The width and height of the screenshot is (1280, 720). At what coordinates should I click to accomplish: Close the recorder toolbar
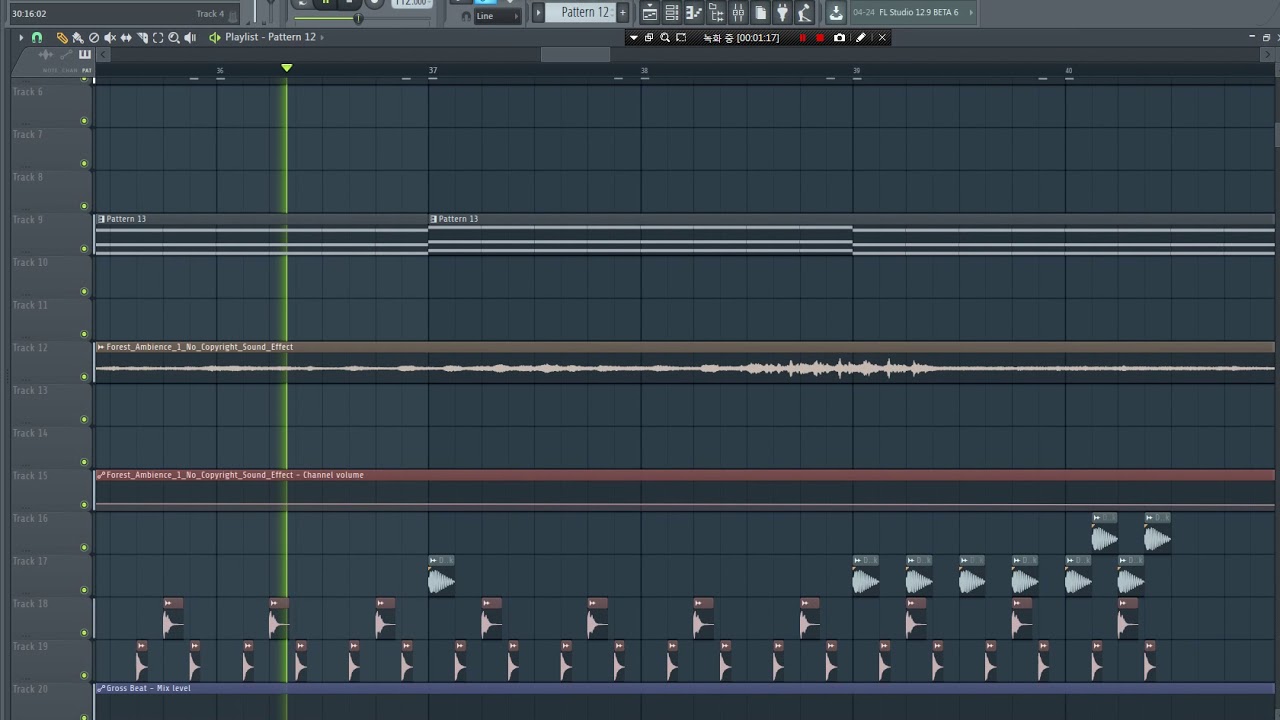click(x=882, y=37)
